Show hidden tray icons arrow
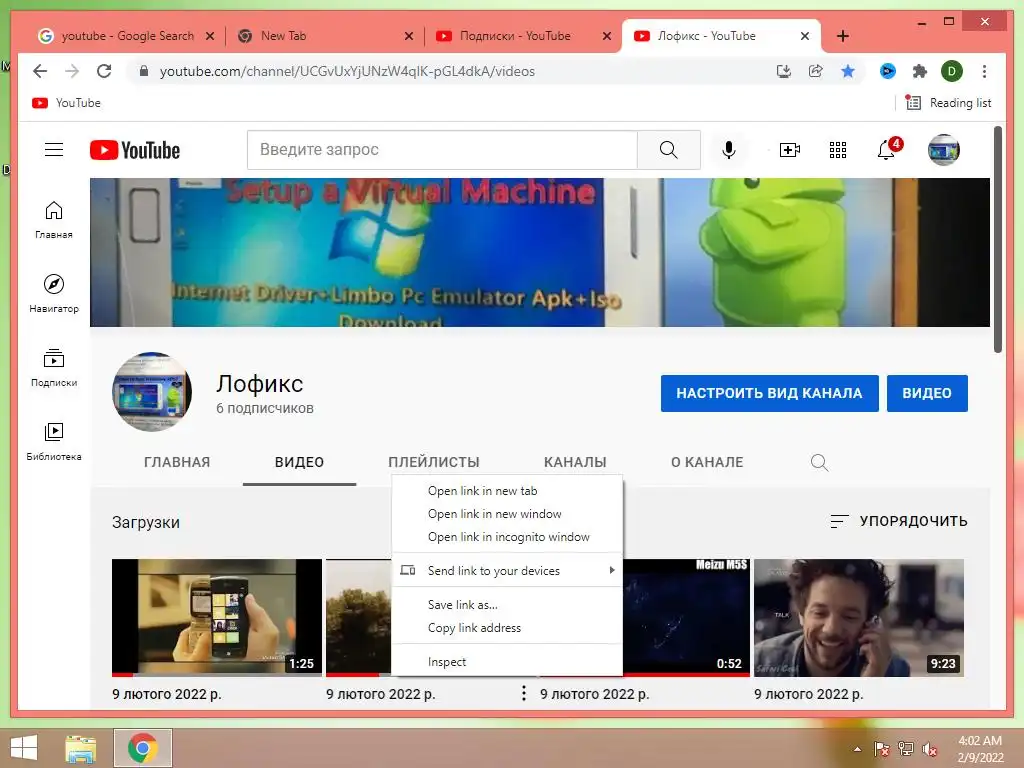Screen dimensions: 1024x768 (857, 749)
